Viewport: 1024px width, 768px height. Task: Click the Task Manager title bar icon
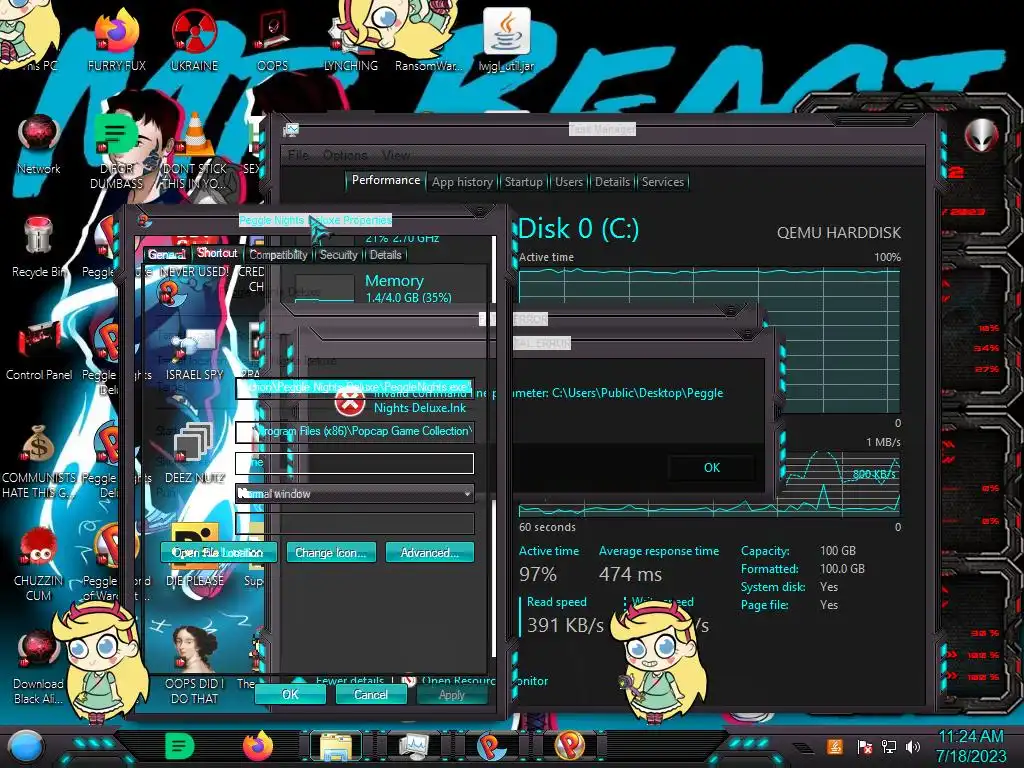coord(291,130)
